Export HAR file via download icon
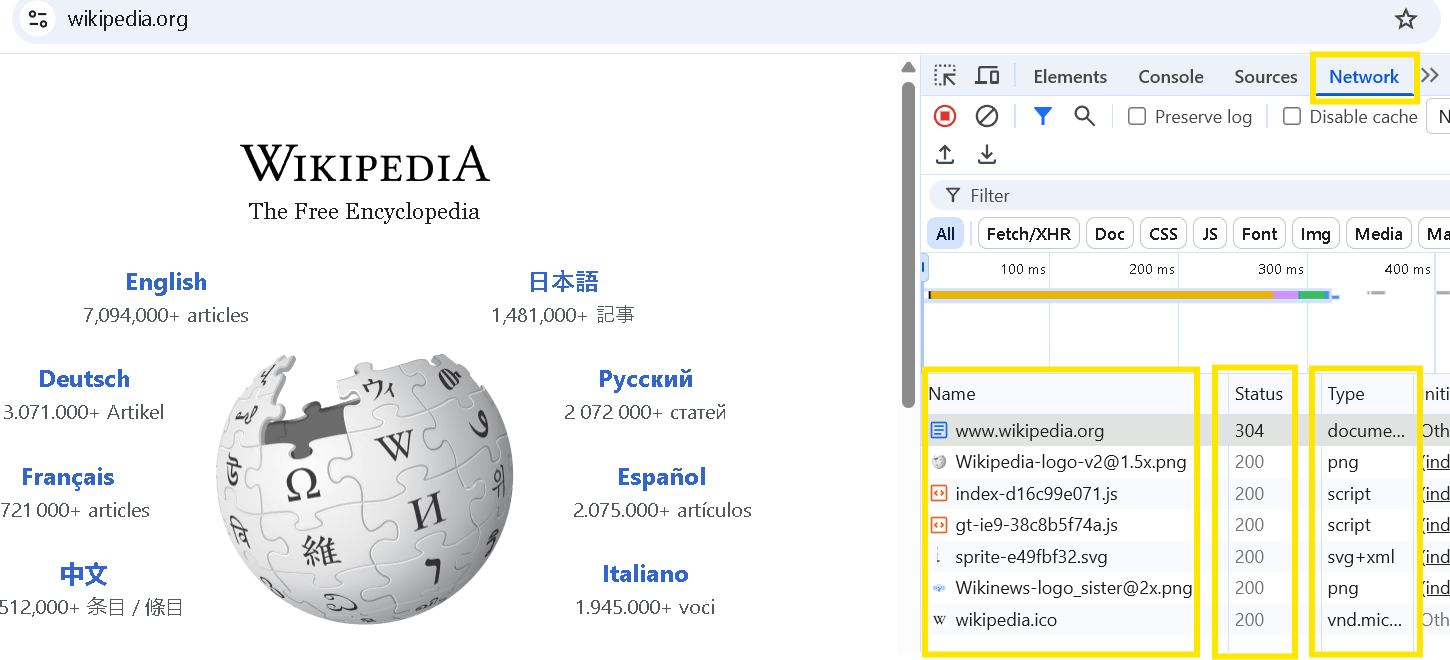The width and height of the screenshot is (1450, 660). click(x=987, y=154)
